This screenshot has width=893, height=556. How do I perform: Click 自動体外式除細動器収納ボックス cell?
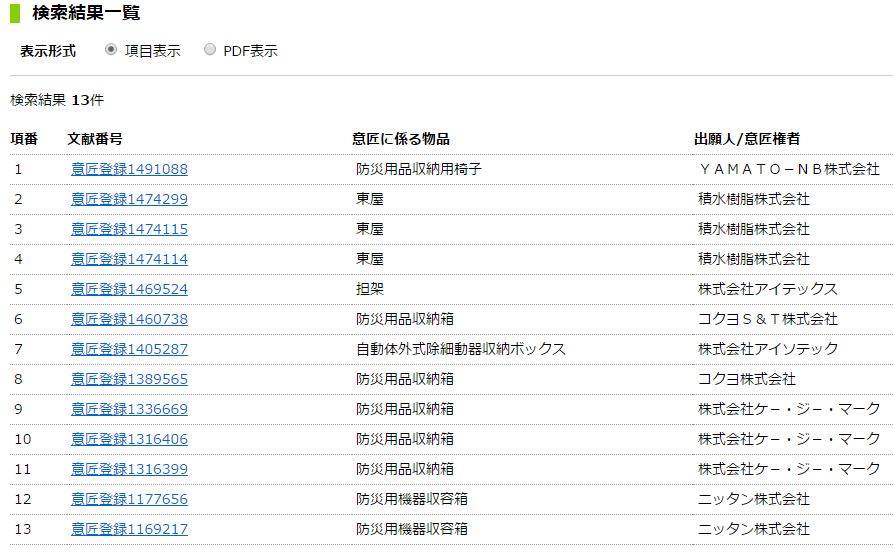[x=461, y=349]
